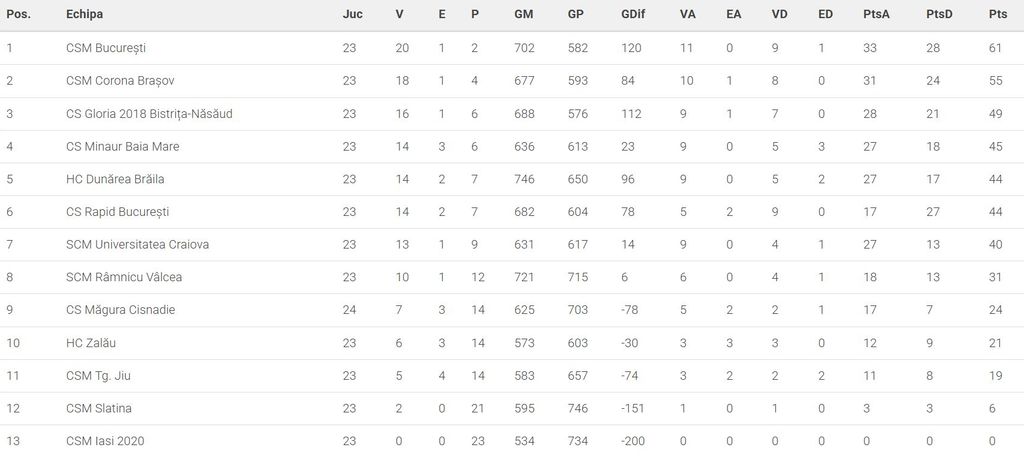
Task: Sort table by the Pos. column header
Action: pyautogui.click(x=17, y=15)
